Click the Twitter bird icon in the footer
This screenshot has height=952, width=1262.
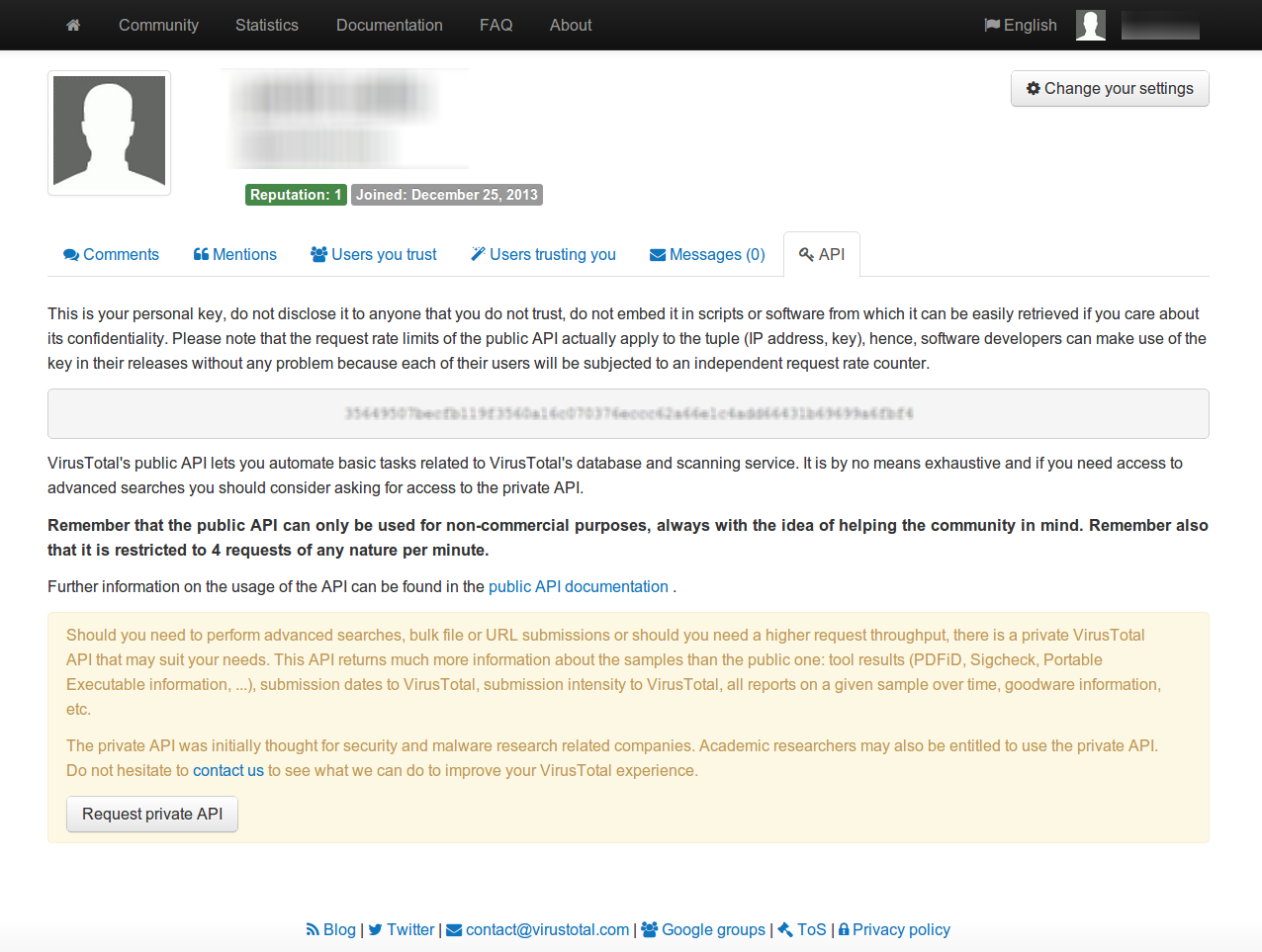(374, 929)
